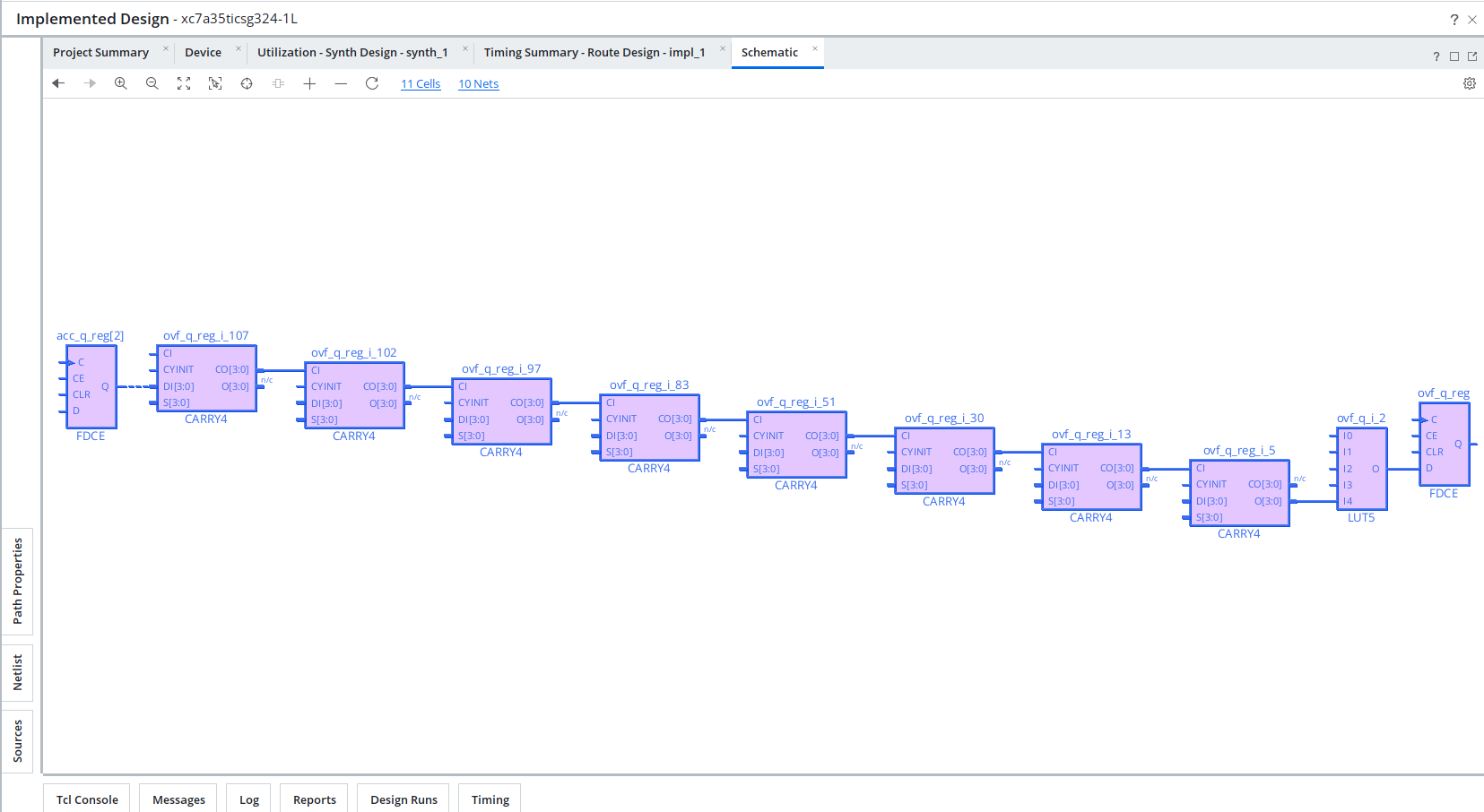Screen dimensions: 1484x812
Task: Click the 11 Cells link
Action: [421, 84]
